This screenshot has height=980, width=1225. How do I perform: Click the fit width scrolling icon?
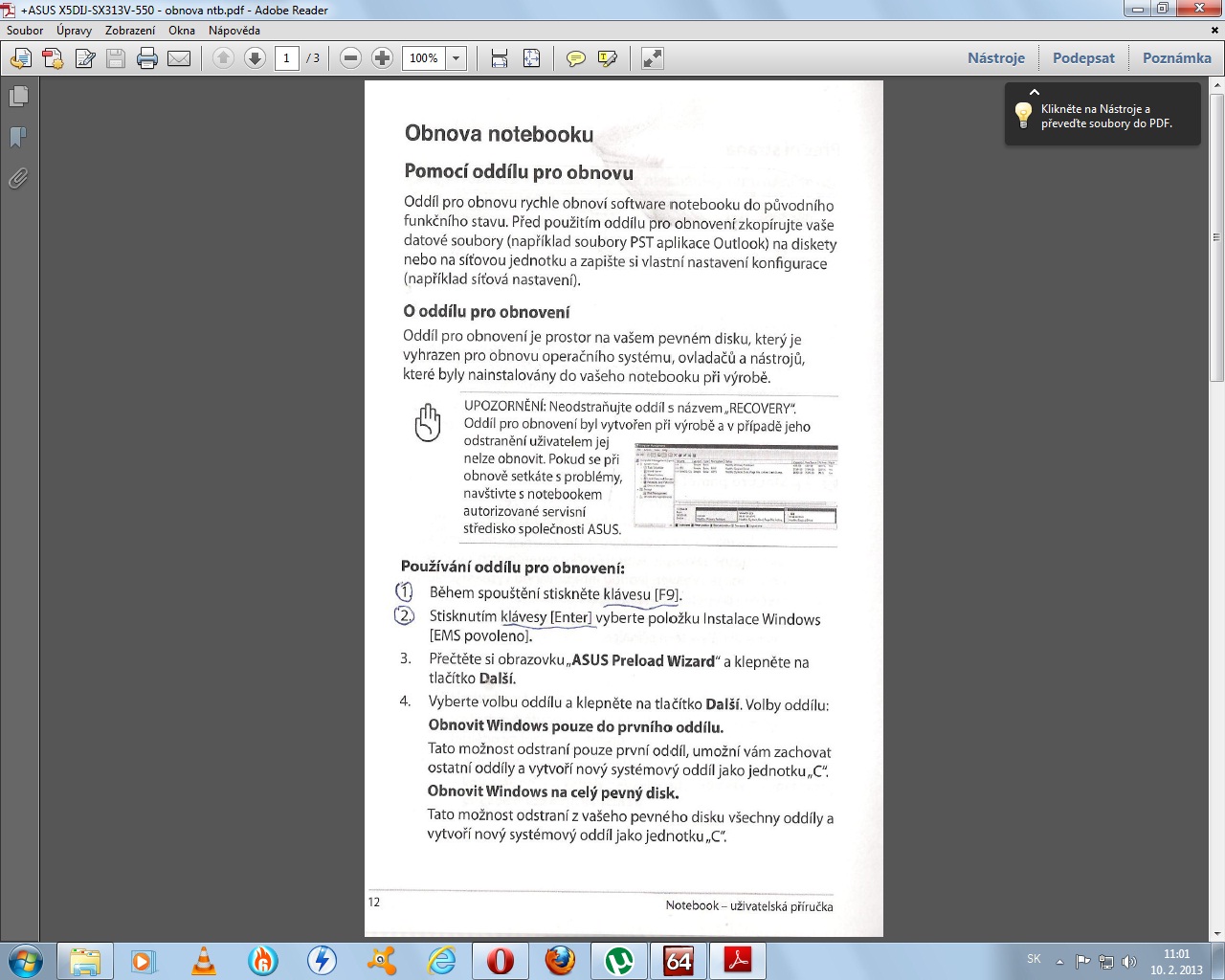pos(500,58)
